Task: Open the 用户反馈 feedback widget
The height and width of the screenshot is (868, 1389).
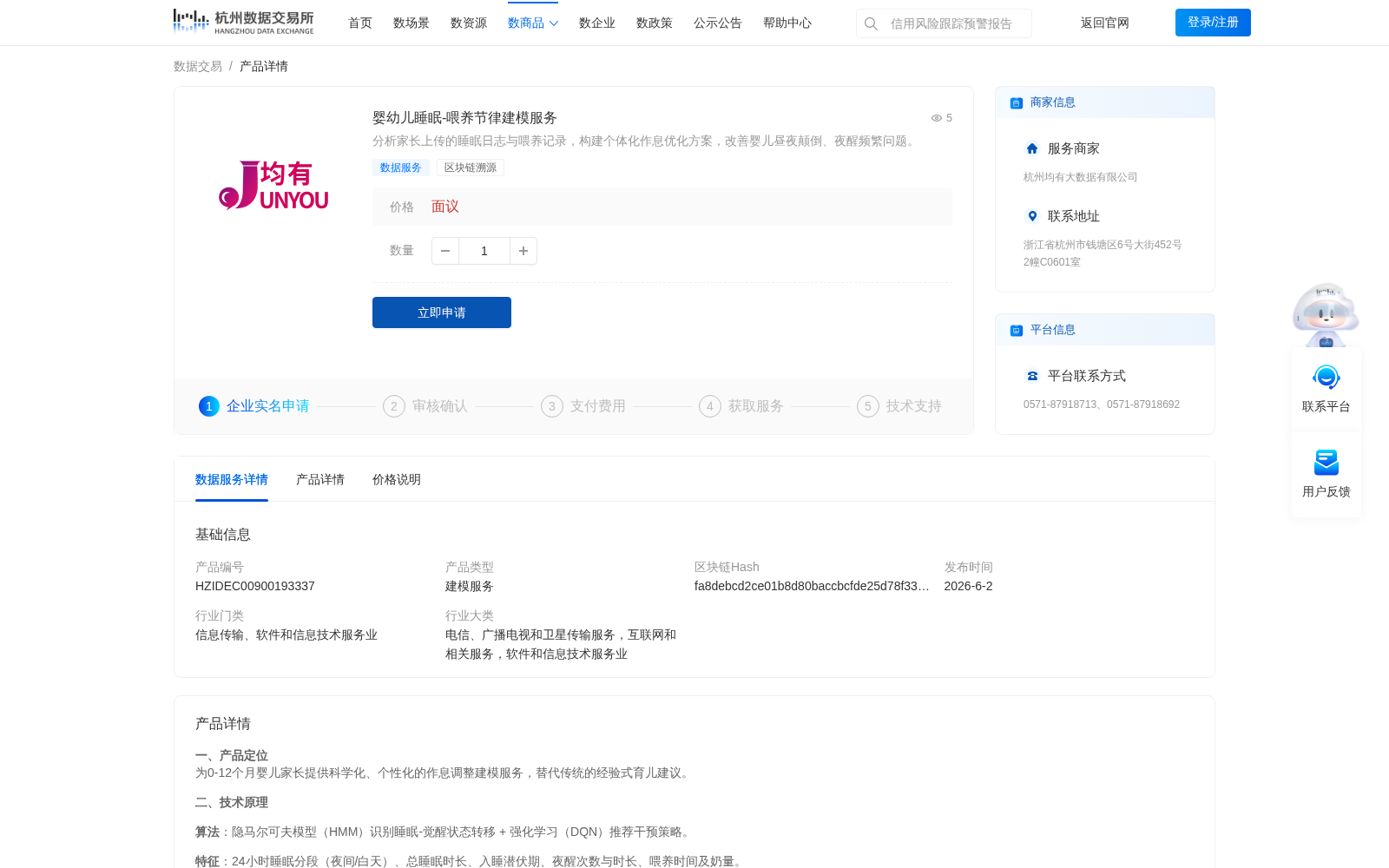Action: [x=1326, y=474]
